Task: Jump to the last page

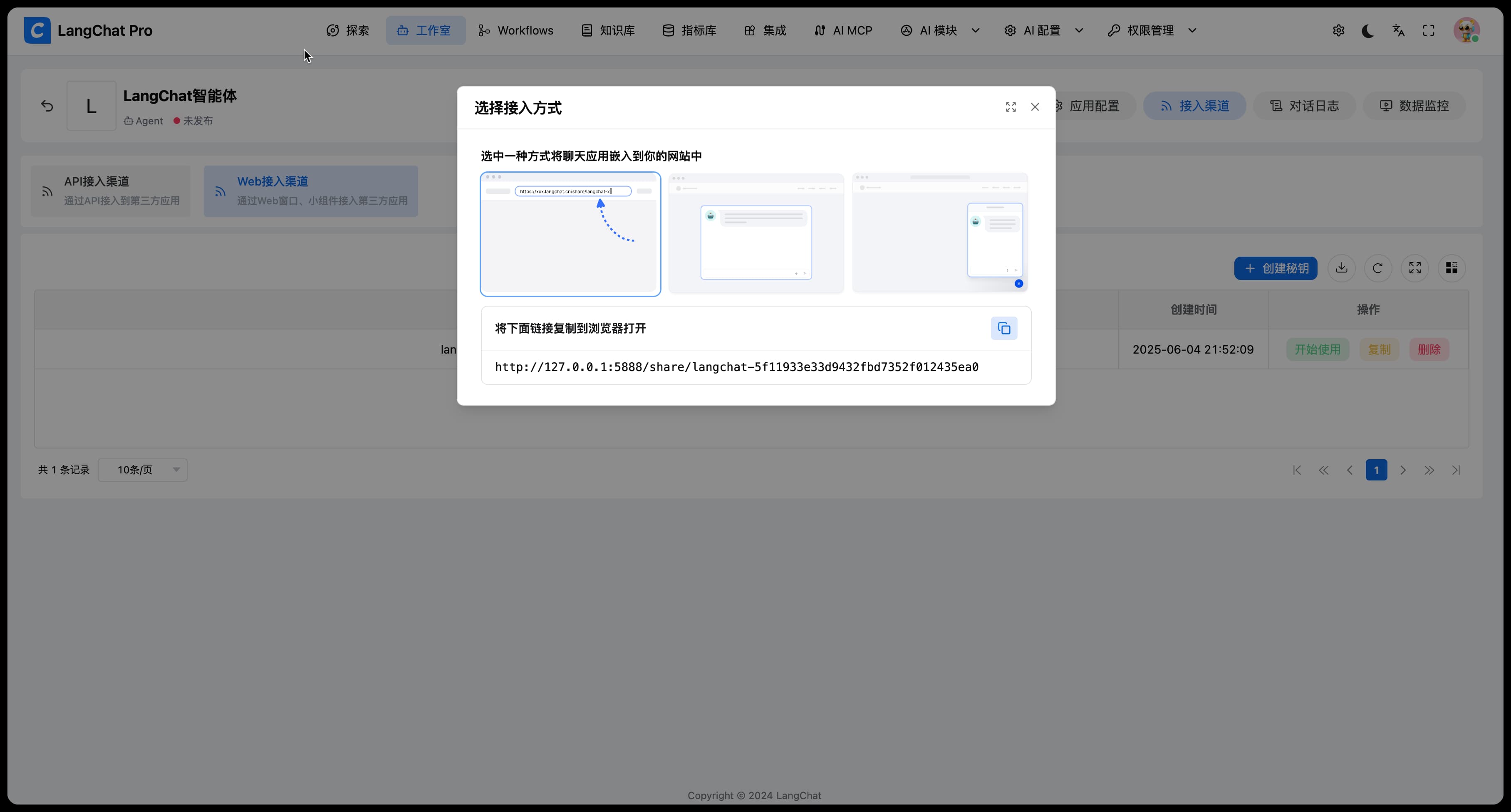Action: click(x=1456, y=470)
